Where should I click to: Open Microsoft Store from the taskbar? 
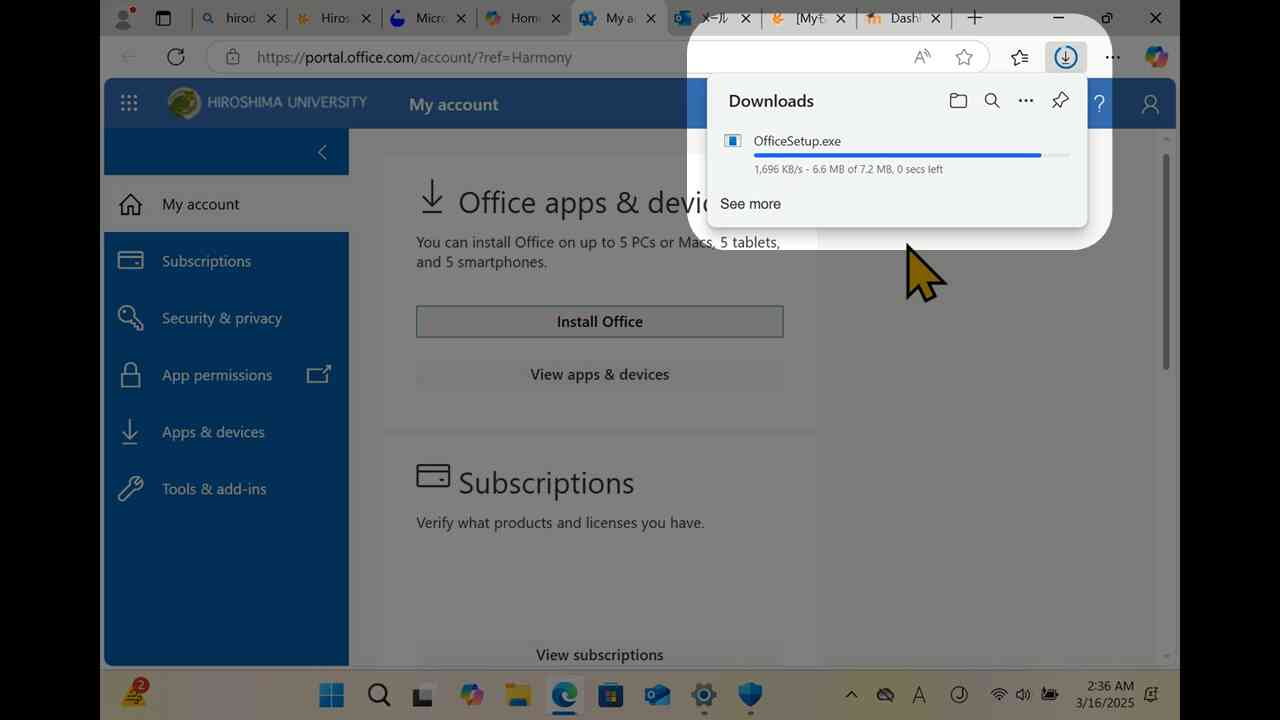tap(611, 695)
